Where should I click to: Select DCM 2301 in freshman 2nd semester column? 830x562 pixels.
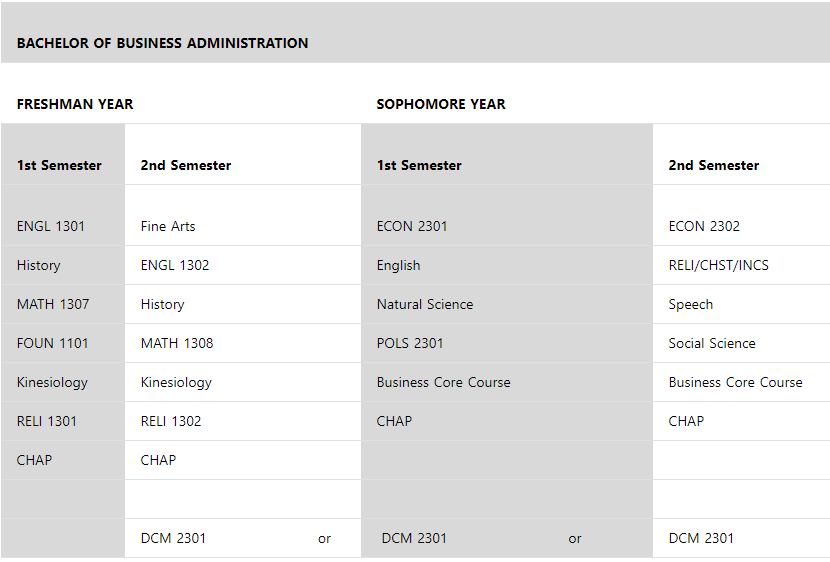point(173,538)
